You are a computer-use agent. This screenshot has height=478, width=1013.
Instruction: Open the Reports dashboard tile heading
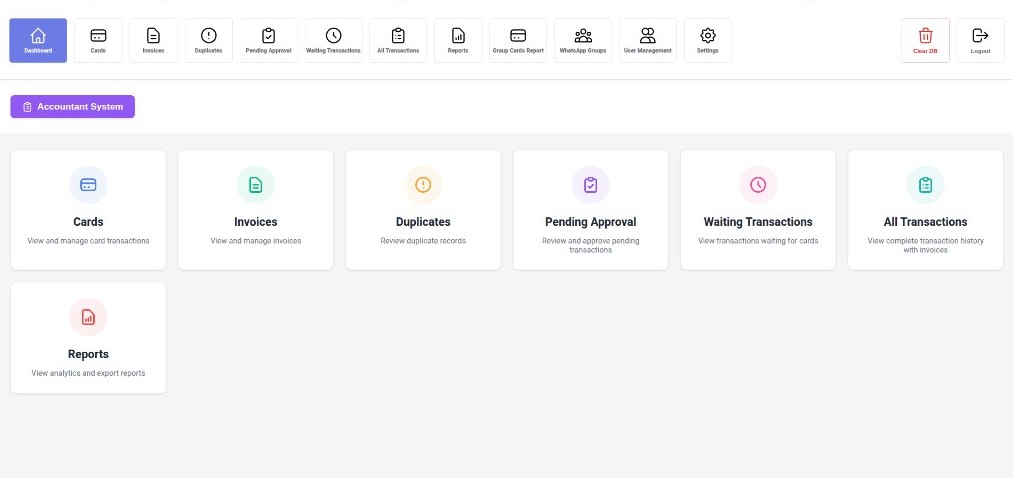(89, 355)
